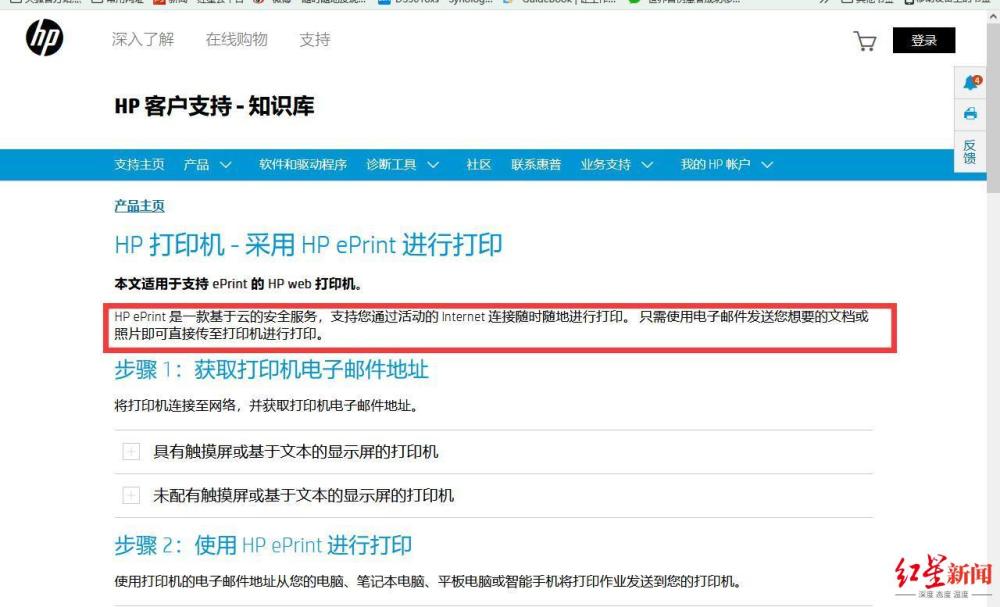Open the 诊断工具 dropdown menu
Image resolution: width=1000 pixels, height=607 pixels.
click(402, 165)
